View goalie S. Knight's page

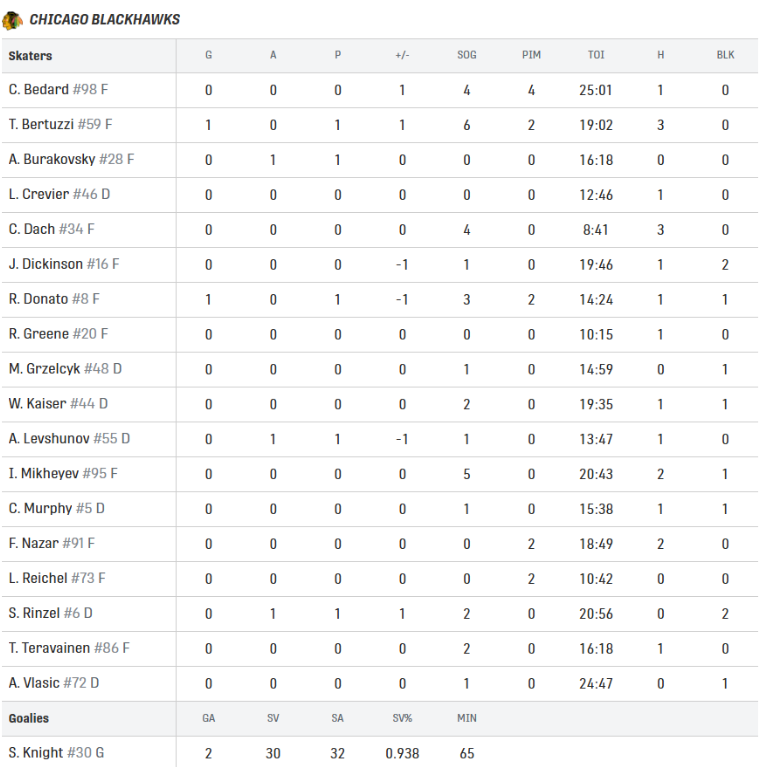(x=36, y=753)
